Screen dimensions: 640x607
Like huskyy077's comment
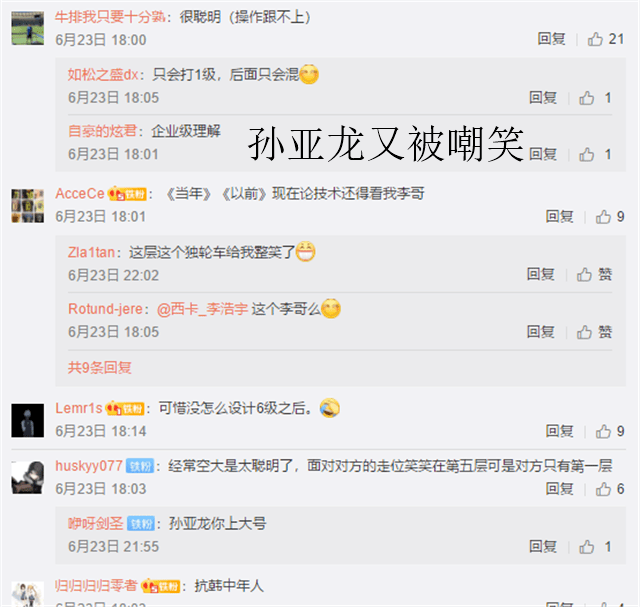tap(610, 489)
